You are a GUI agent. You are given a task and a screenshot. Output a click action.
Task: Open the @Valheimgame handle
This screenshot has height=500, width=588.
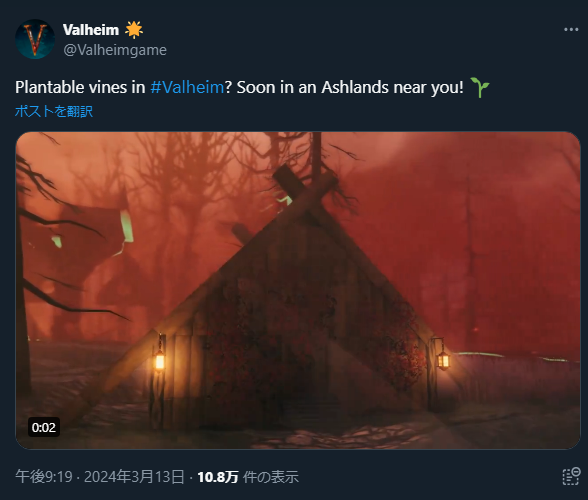click(x=115, y=50)
